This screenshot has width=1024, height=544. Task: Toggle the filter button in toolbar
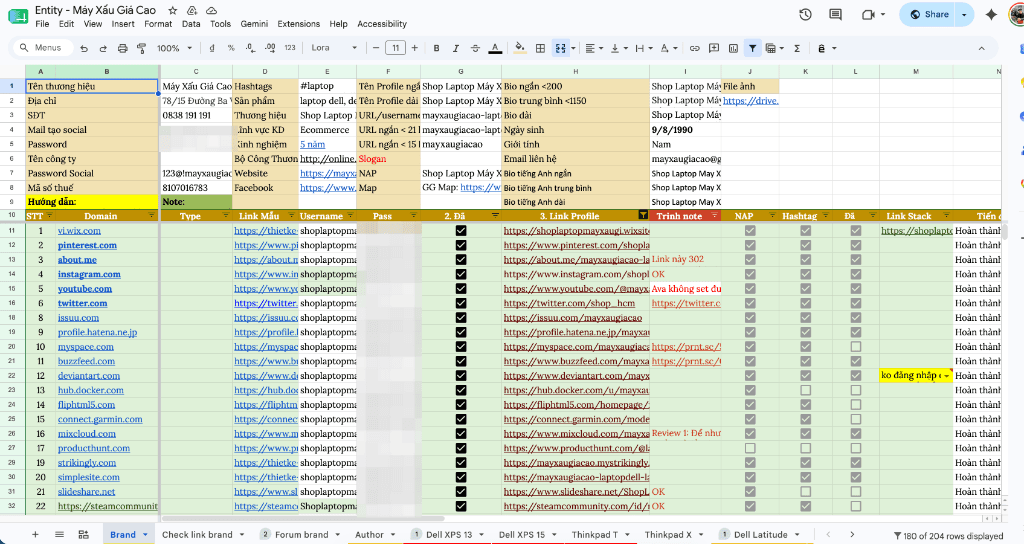click(x=752, y=48)
